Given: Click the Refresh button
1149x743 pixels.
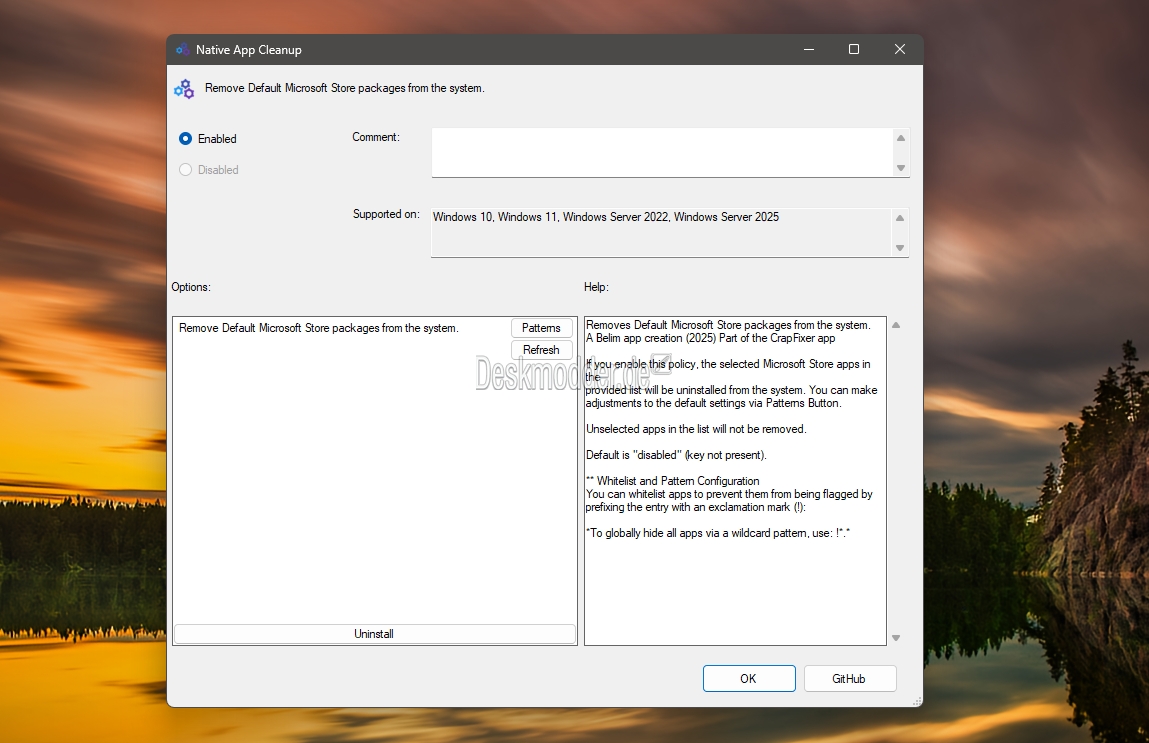Looking at the screenshot, I should pos(542,350).
